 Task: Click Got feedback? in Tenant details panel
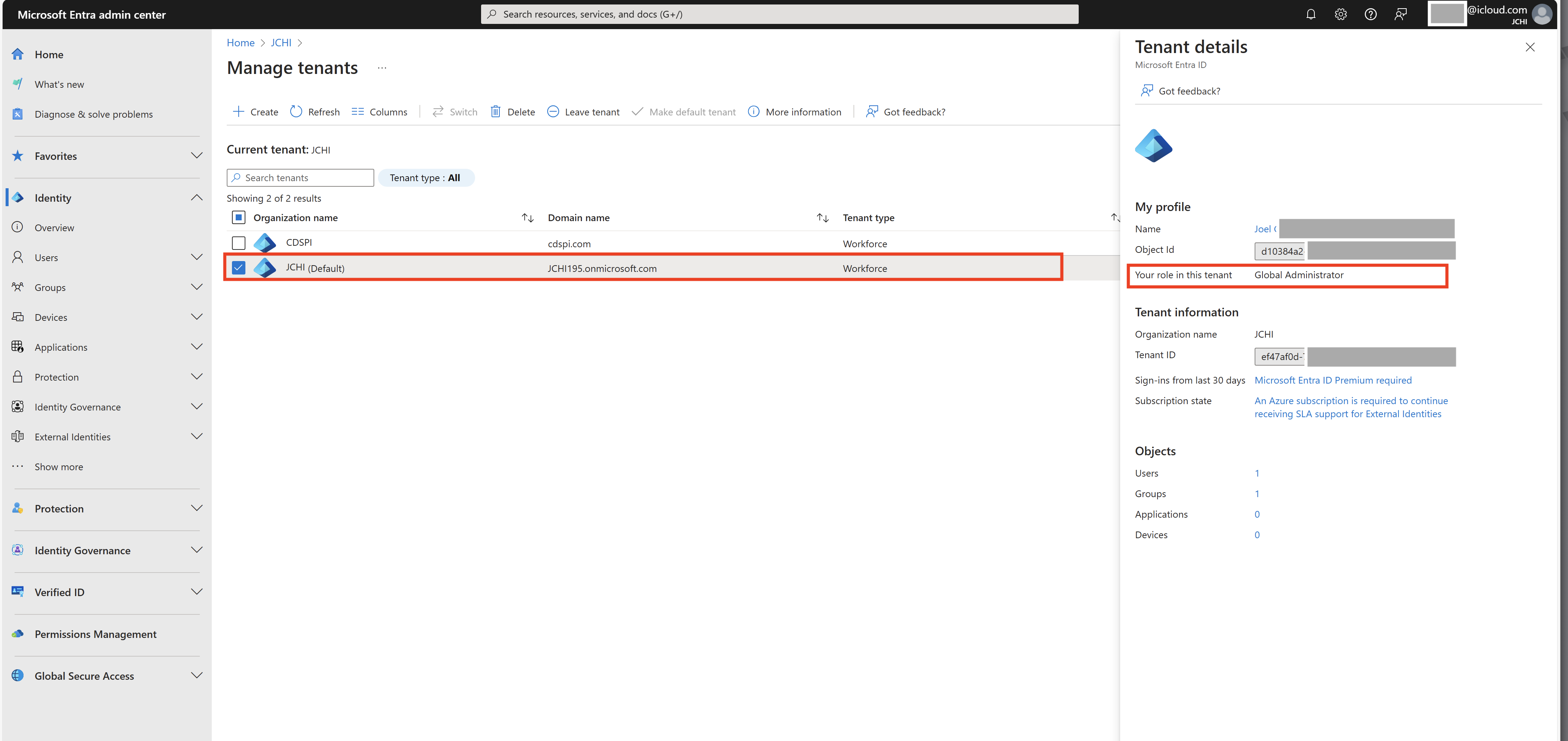coord(1180,91)
